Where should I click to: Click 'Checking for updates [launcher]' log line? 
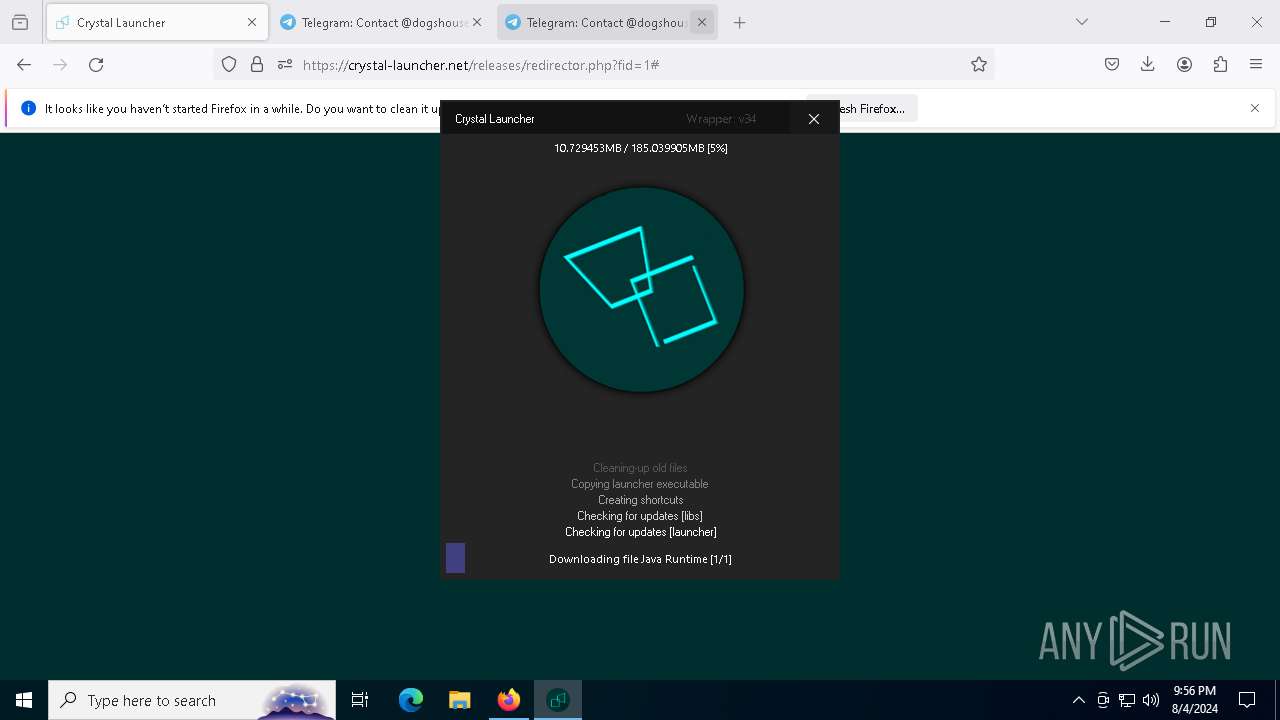[641, 532]
